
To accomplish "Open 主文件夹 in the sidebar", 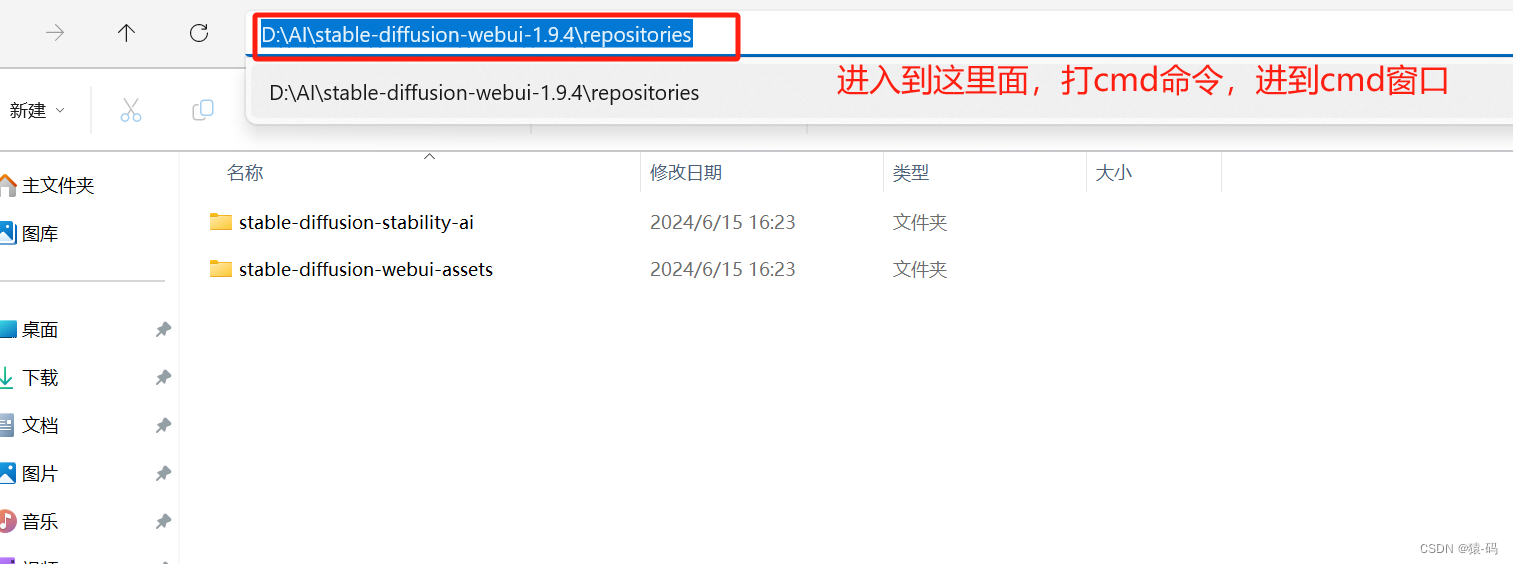I will pos(58,186).
